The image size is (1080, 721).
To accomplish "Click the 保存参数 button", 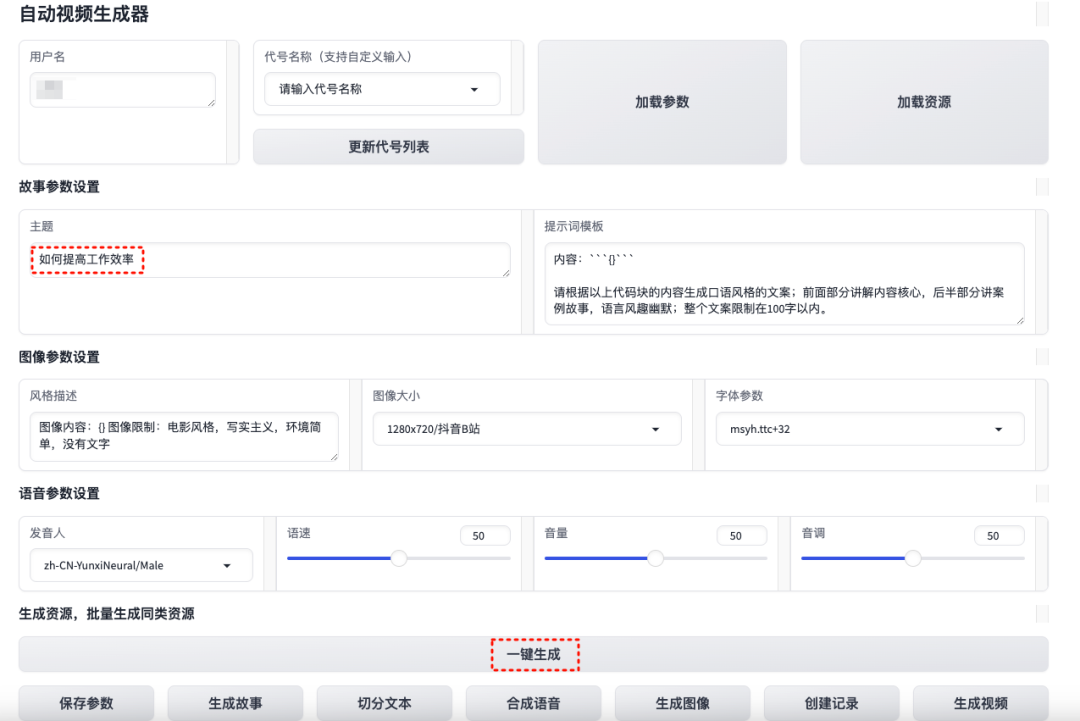I will (86, 703).
